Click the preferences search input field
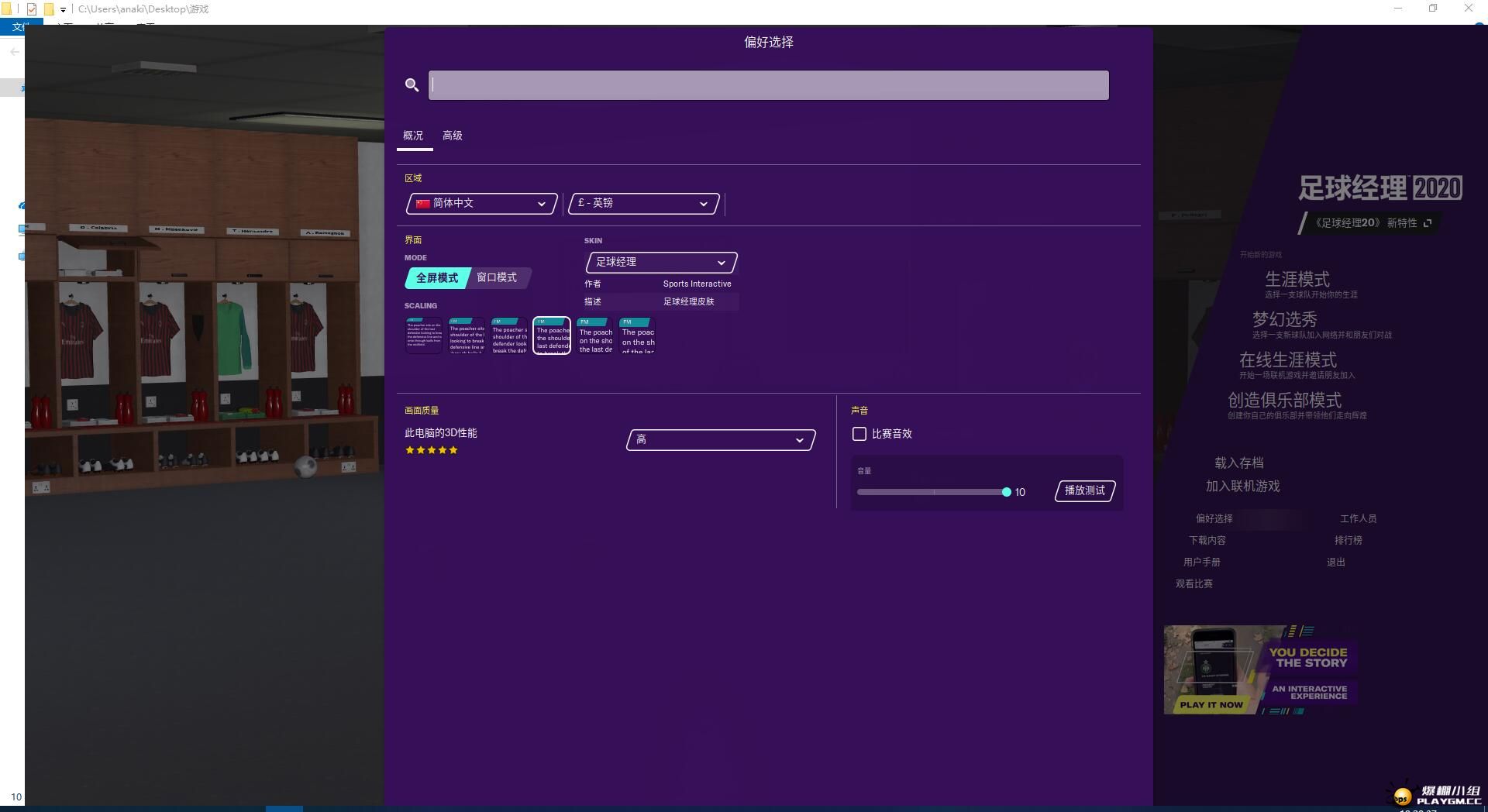 click(x=768, y=85)
